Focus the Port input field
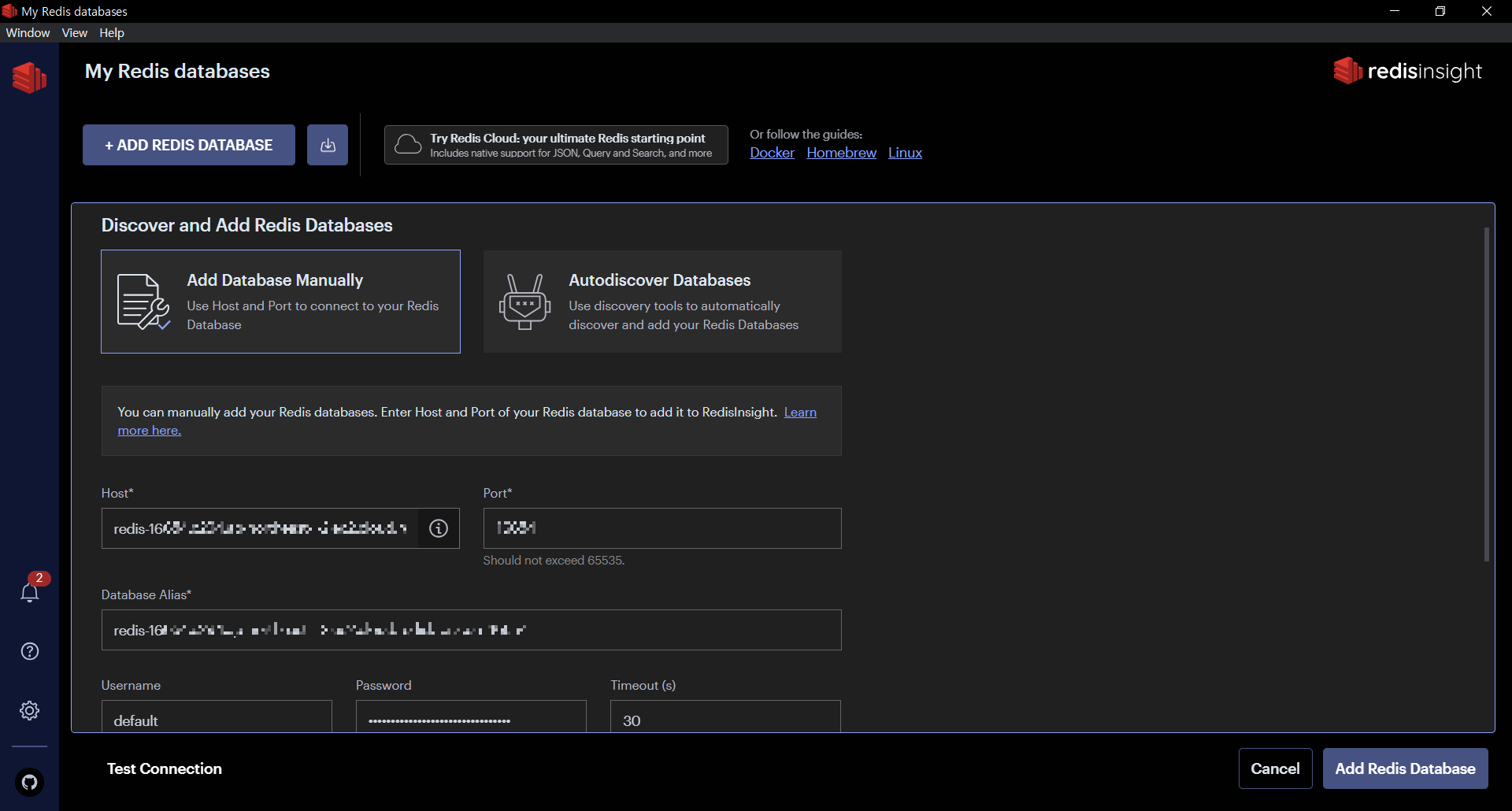1512x811 pixels. click(662, 528)
